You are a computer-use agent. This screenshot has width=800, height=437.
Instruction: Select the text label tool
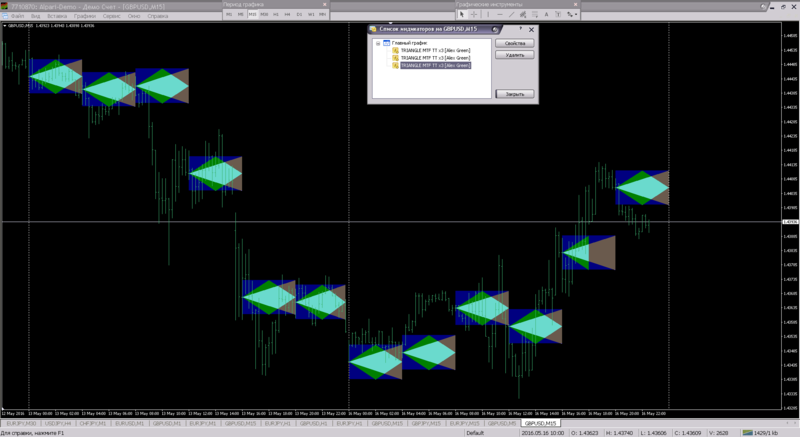(x=559, y=14)
